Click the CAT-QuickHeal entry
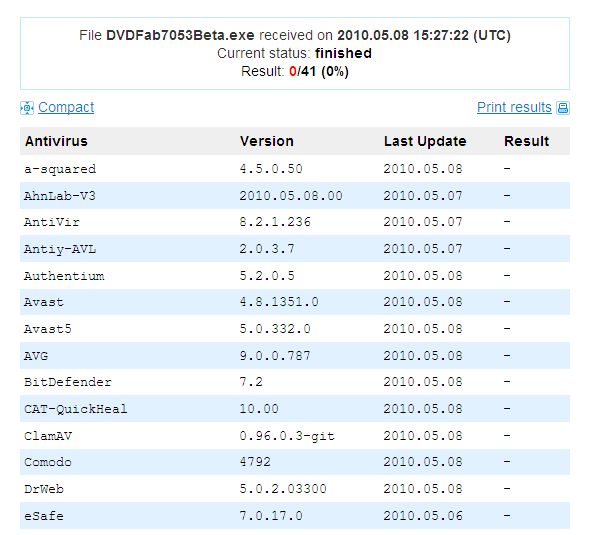The width and height of the screenshot is (598, 535). (76, 409)
